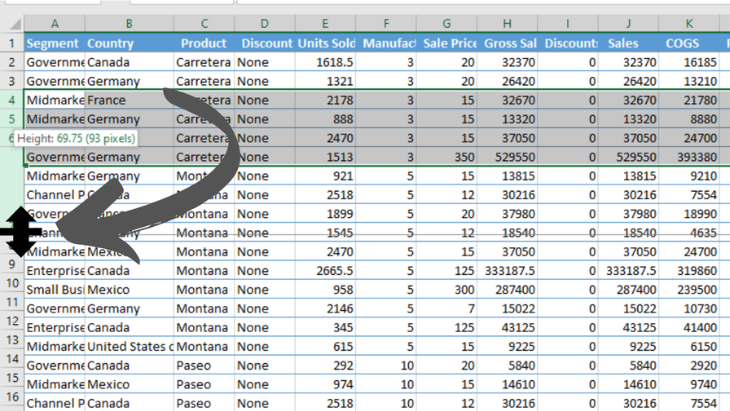Click the Manufacturing header cell in column F
The width and height of the screenshot is (730, 411).
pos(386,43)
